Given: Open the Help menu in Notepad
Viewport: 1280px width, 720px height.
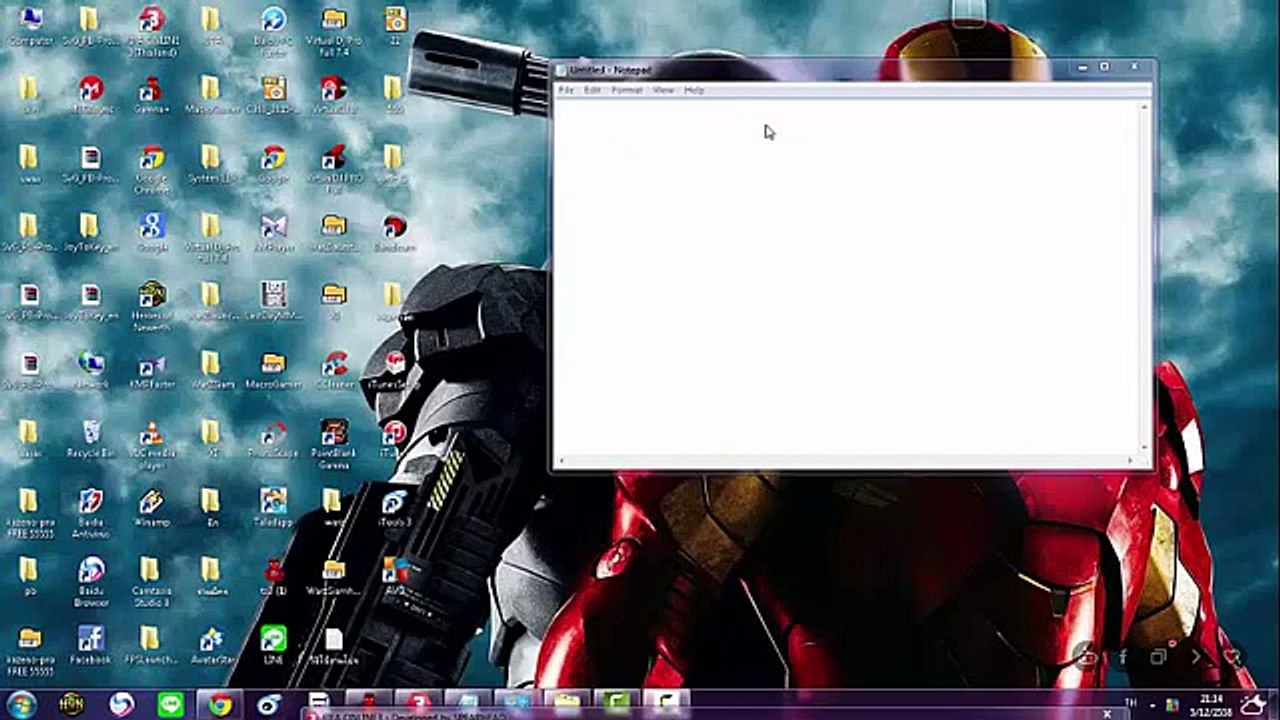Looking at the screenshot, I should click(694, 90).
